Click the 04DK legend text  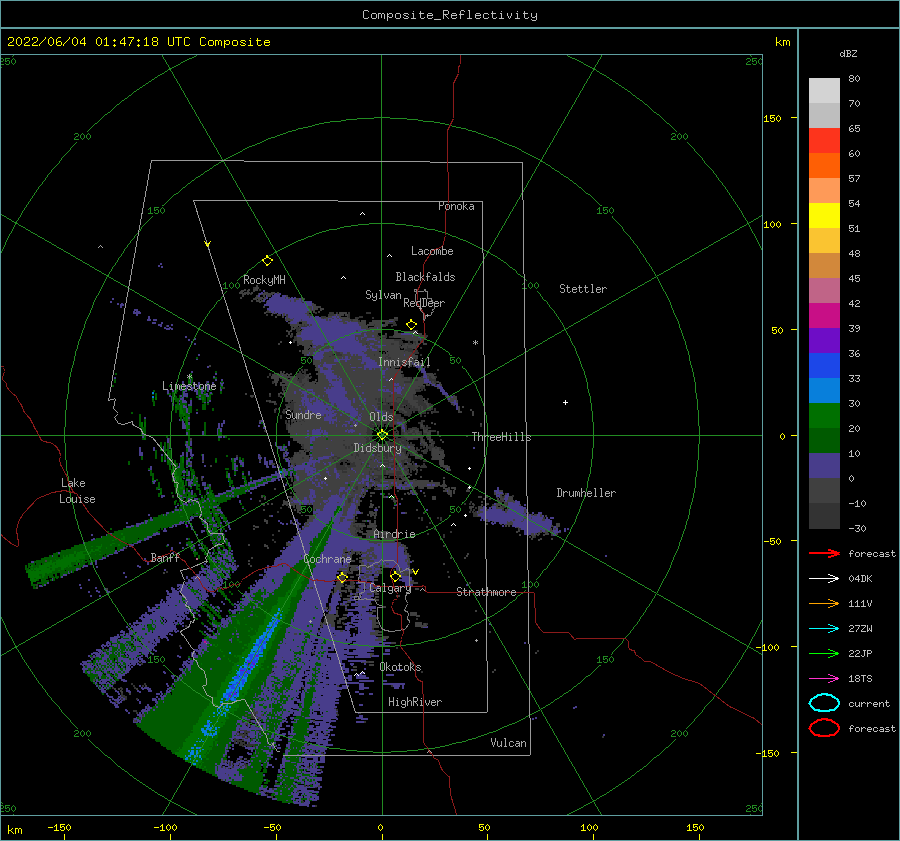(x=860, y=579)
